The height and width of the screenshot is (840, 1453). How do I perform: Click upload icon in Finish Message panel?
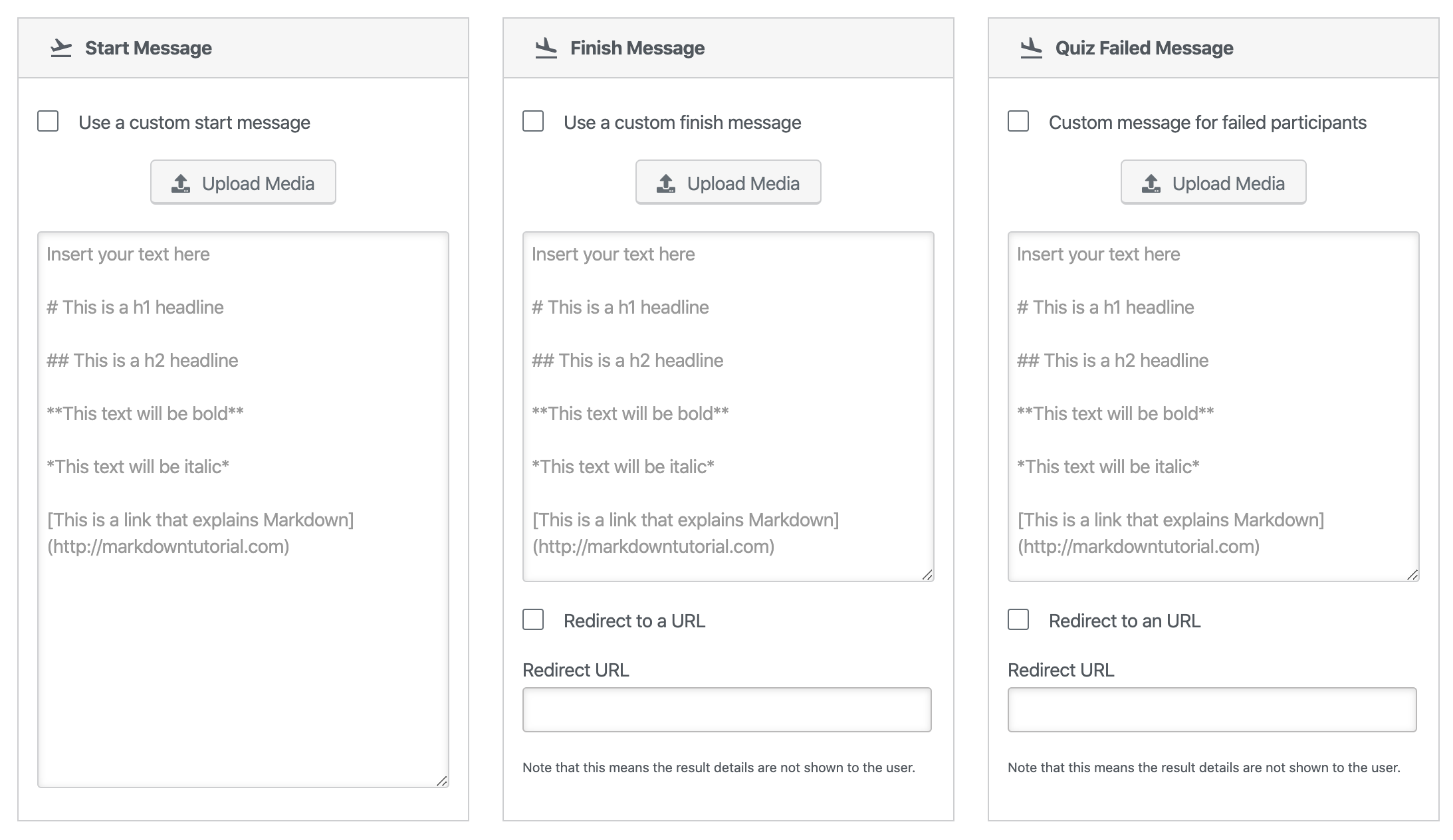coord(666,183)
